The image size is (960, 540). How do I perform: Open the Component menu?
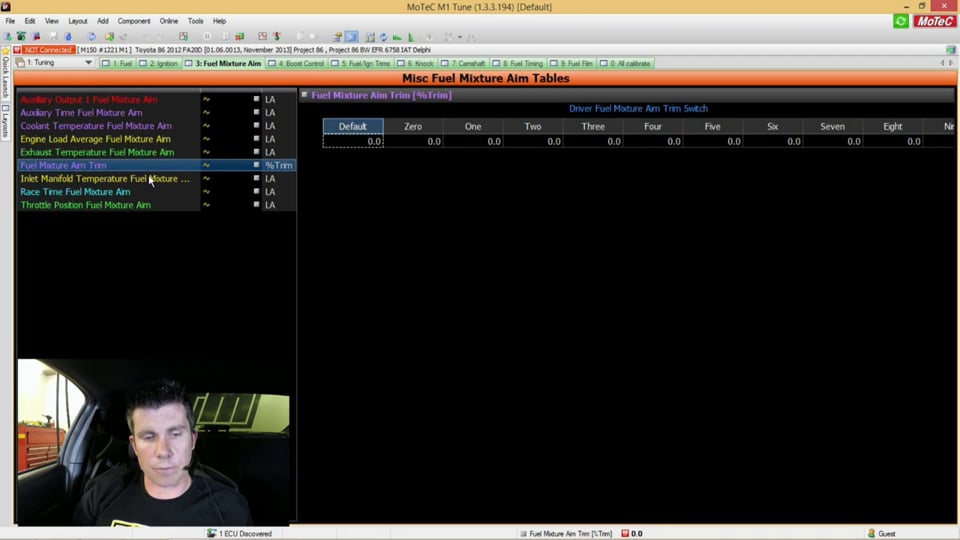134,21
